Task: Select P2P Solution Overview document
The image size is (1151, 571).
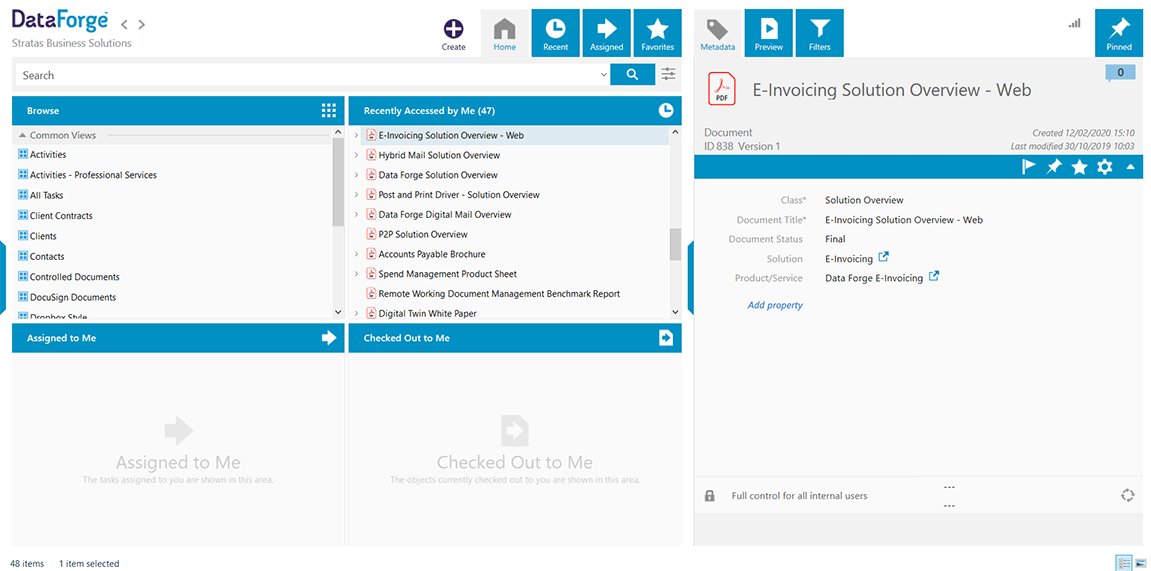Action: [x=423, y=234]
